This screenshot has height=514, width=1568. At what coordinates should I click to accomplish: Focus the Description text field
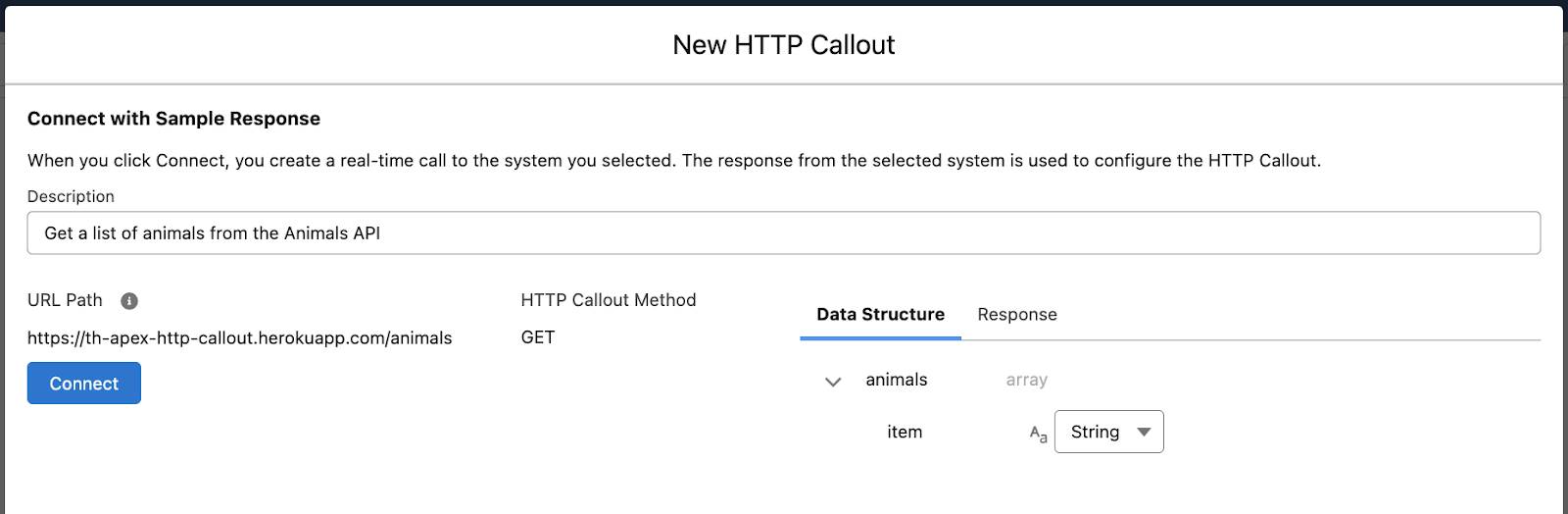point(783,233)
